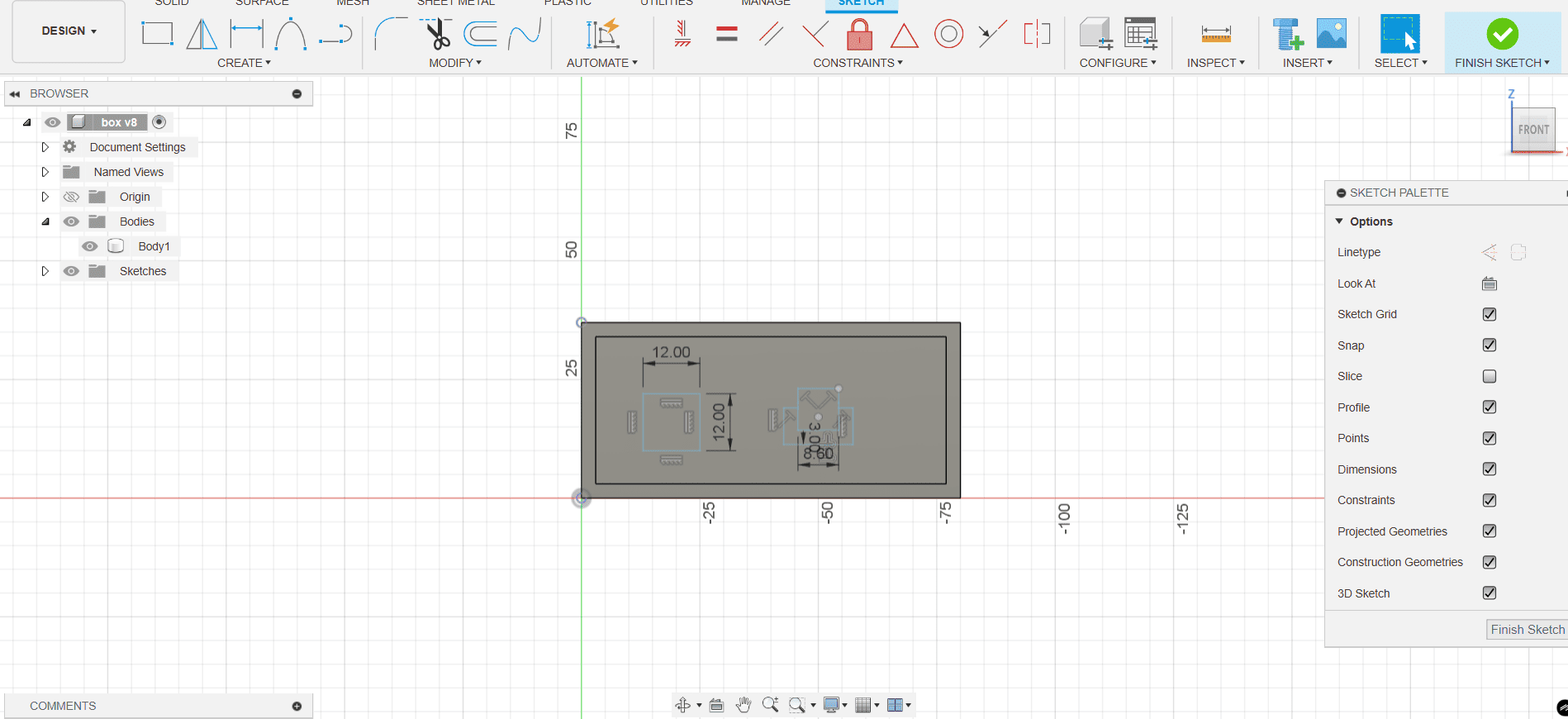
Task: Open the DESIGN workspace dropdown
Action: coord(69,31)
